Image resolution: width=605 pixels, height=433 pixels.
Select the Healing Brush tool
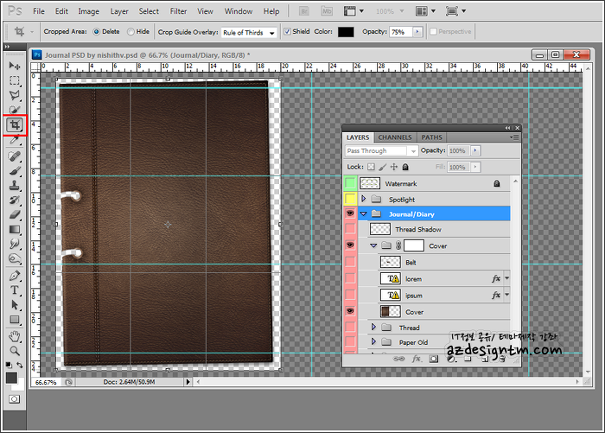point(15,156)
